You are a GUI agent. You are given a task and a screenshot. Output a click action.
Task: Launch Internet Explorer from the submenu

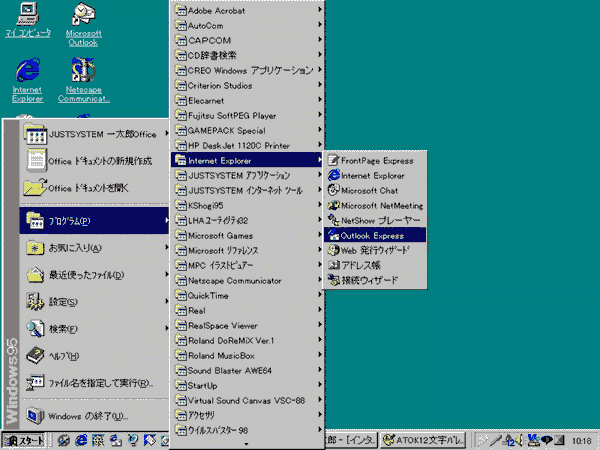point(375,176)
